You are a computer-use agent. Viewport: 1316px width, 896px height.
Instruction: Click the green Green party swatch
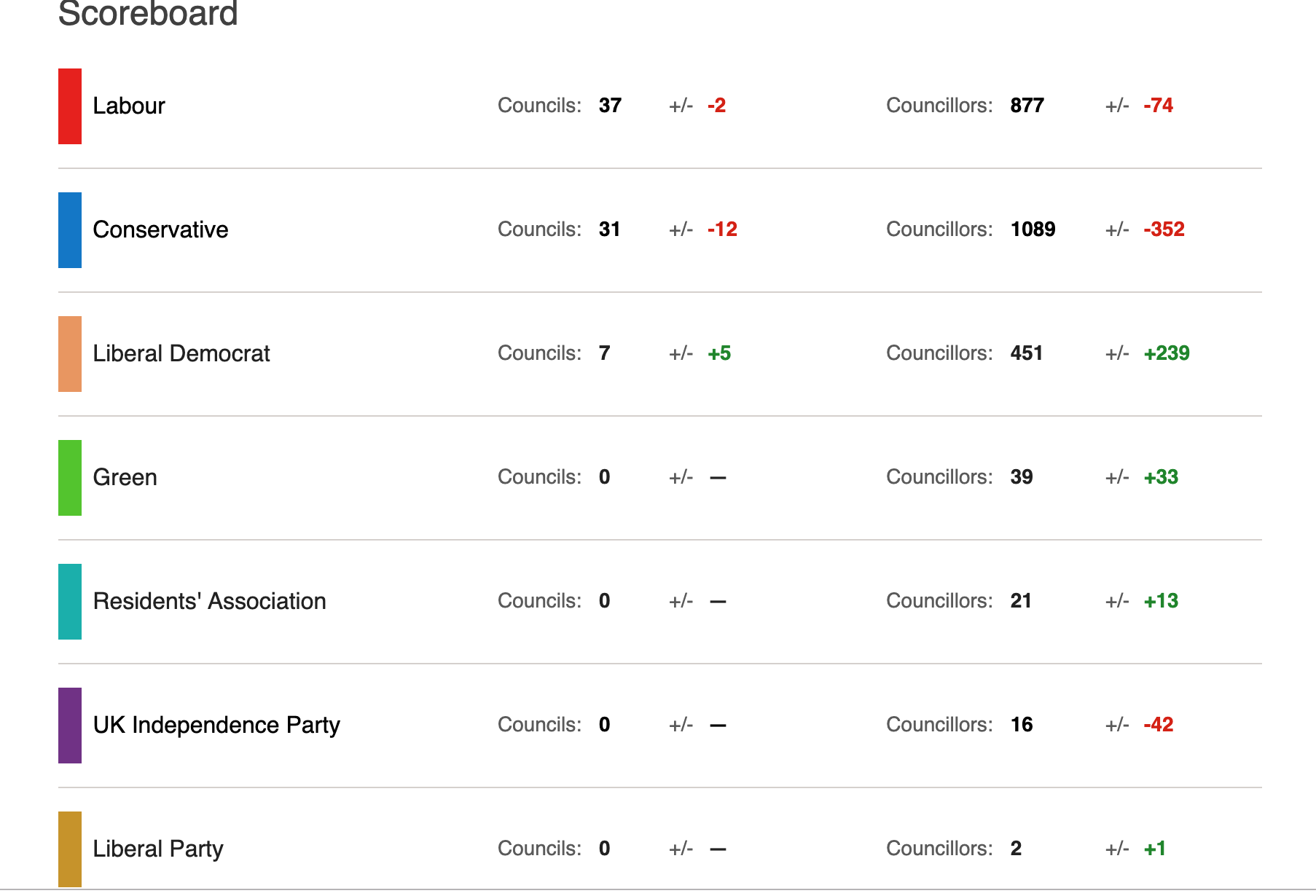(70, 478)
